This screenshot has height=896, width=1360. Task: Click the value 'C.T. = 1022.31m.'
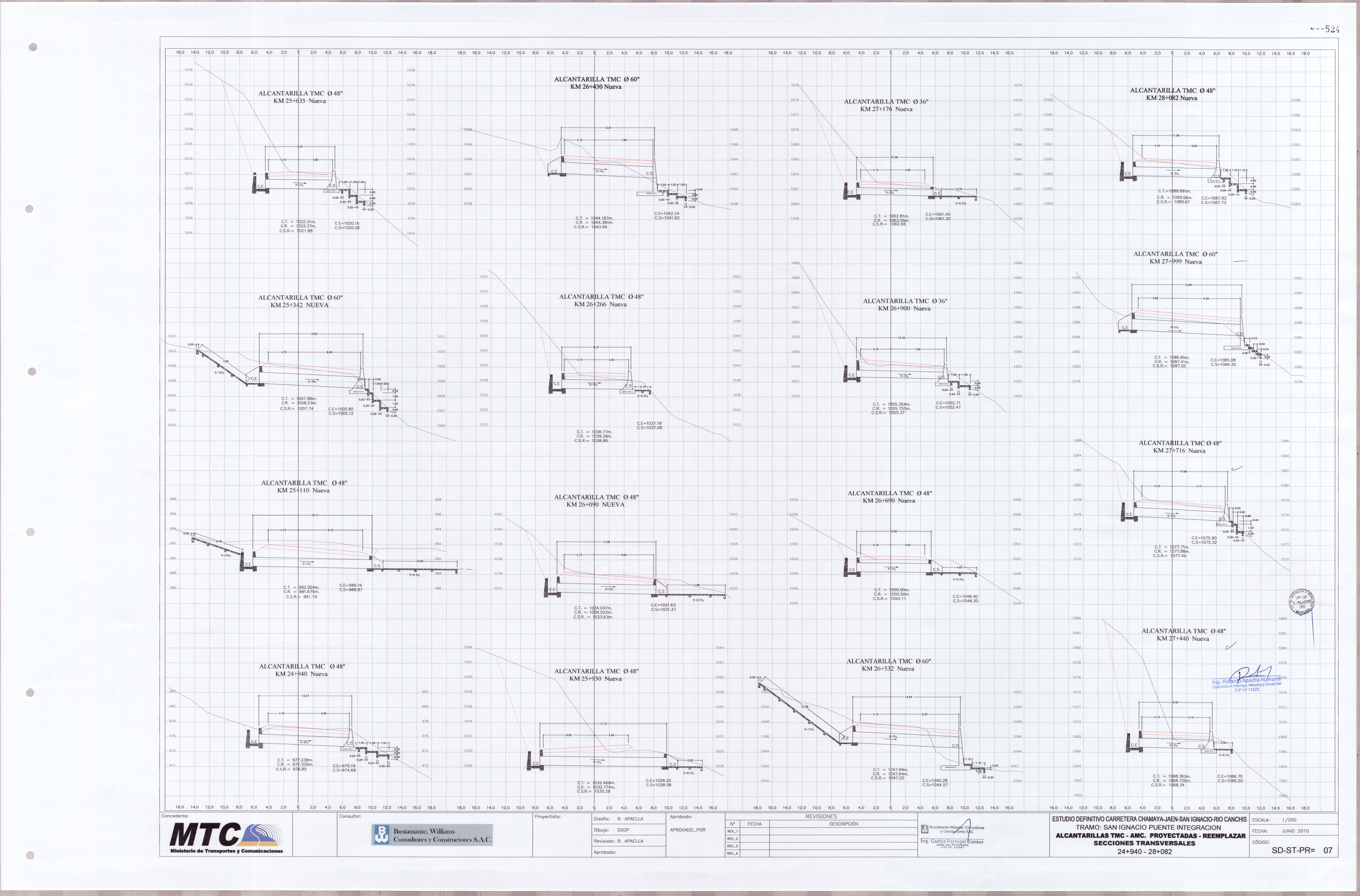(298, 222)
